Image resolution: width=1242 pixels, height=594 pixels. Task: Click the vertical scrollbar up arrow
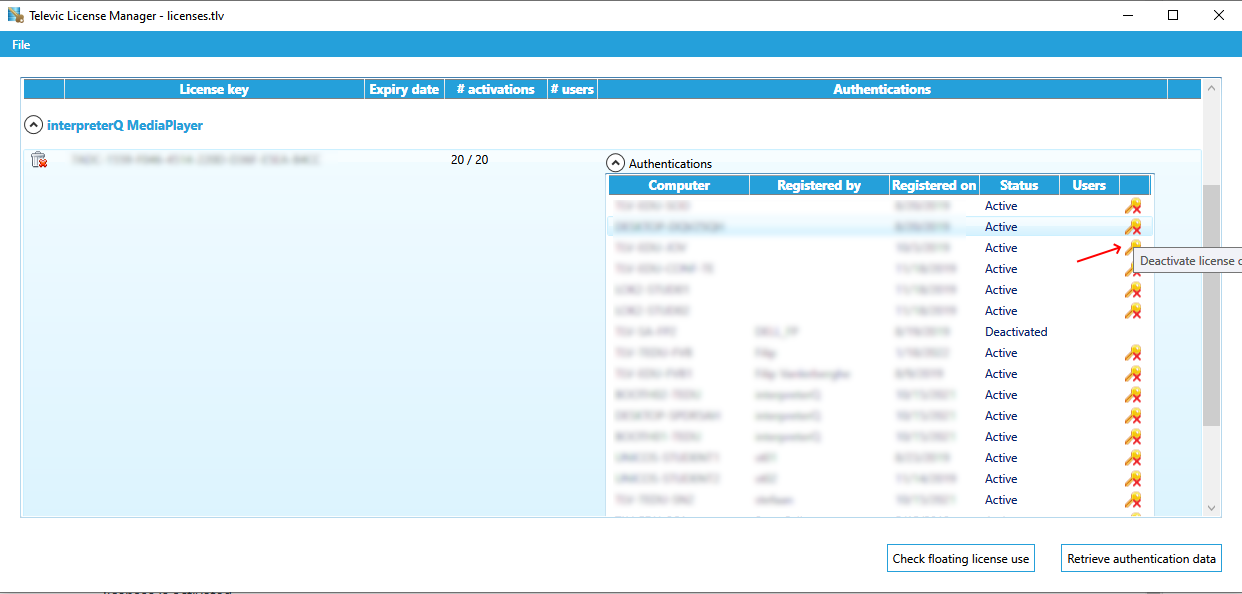pyautogui.click(x=1211, y=89)
